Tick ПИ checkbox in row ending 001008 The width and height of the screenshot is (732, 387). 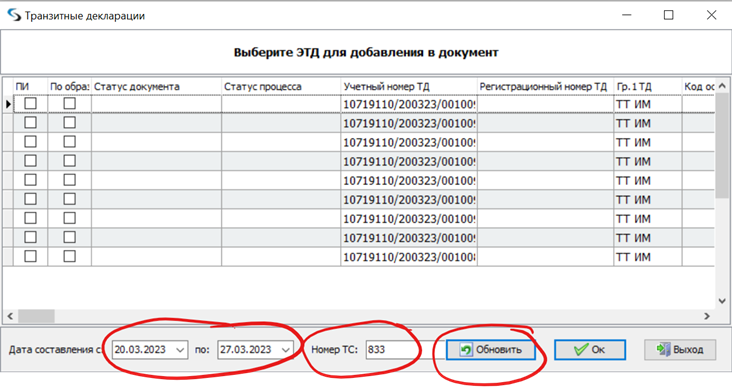point(30,256)
